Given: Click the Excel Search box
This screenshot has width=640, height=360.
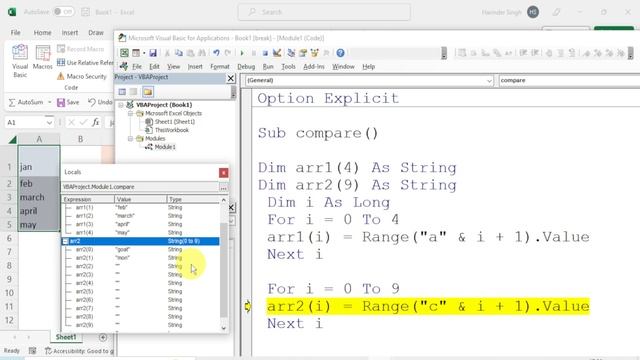Looking at the screenshot, I should [324, 12].
